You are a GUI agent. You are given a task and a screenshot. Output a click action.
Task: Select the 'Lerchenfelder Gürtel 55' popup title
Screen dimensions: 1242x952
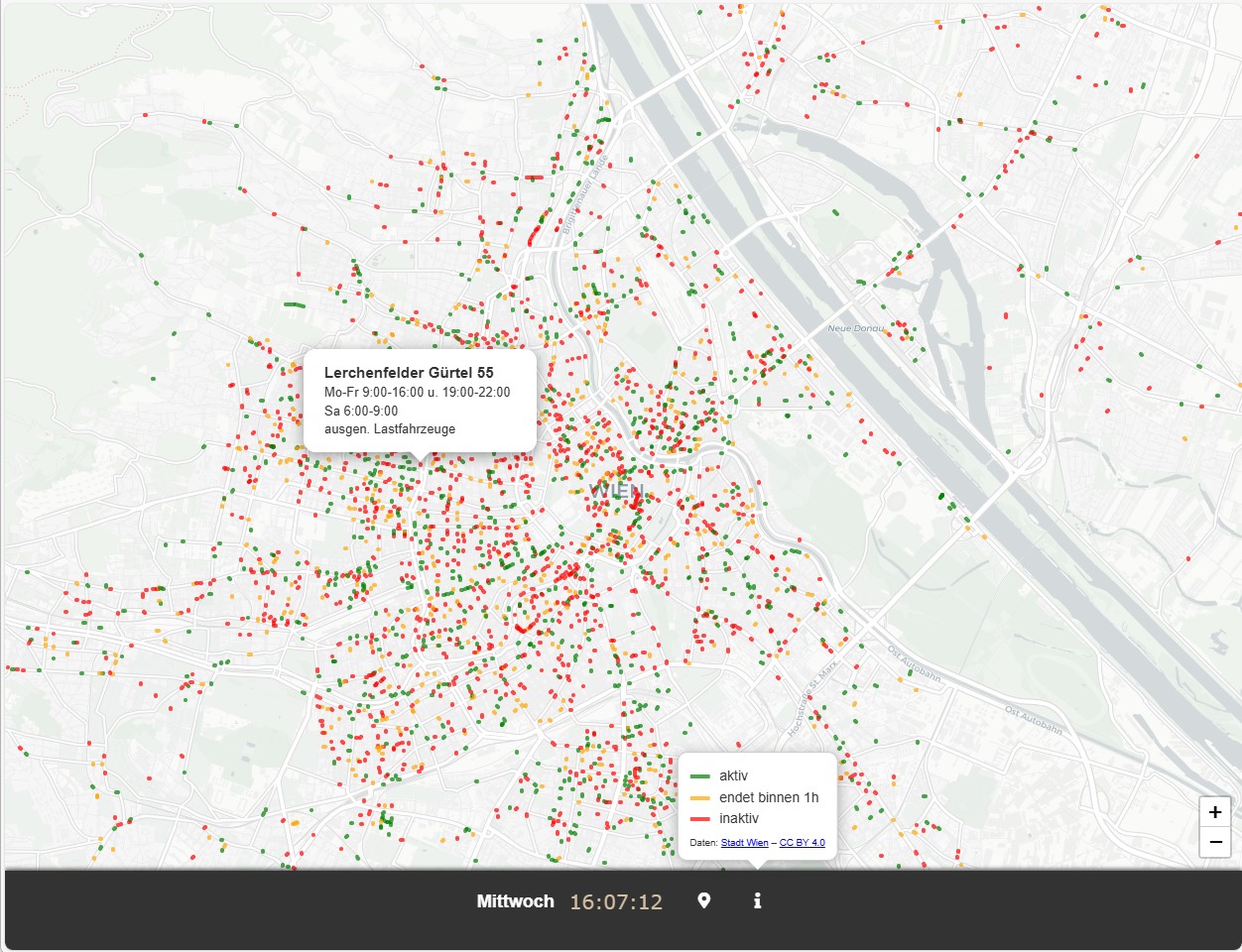(409, 373)
